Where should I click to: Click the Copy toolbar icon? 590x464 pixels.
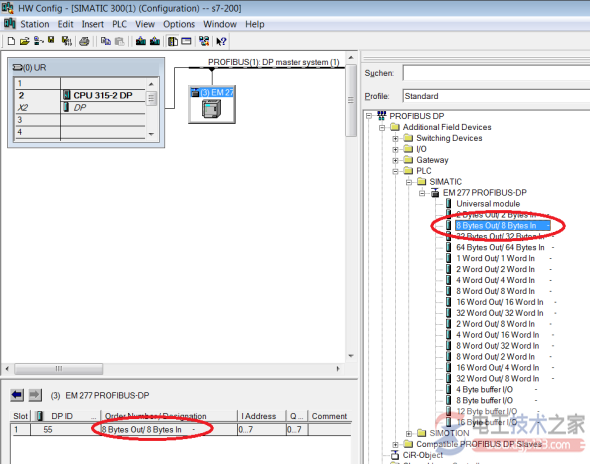(106, 41)
